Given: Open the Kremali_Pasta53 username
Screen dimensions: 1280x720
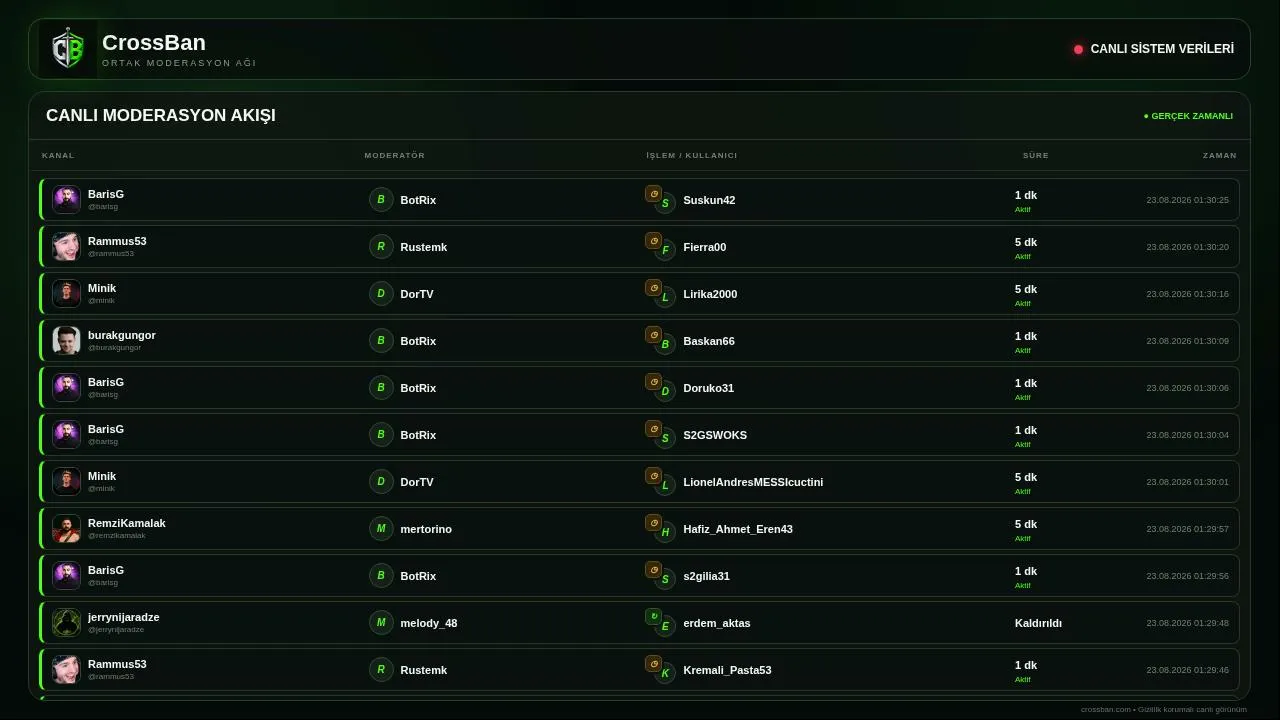Looking at the screenshot, I should pos(727,670).
